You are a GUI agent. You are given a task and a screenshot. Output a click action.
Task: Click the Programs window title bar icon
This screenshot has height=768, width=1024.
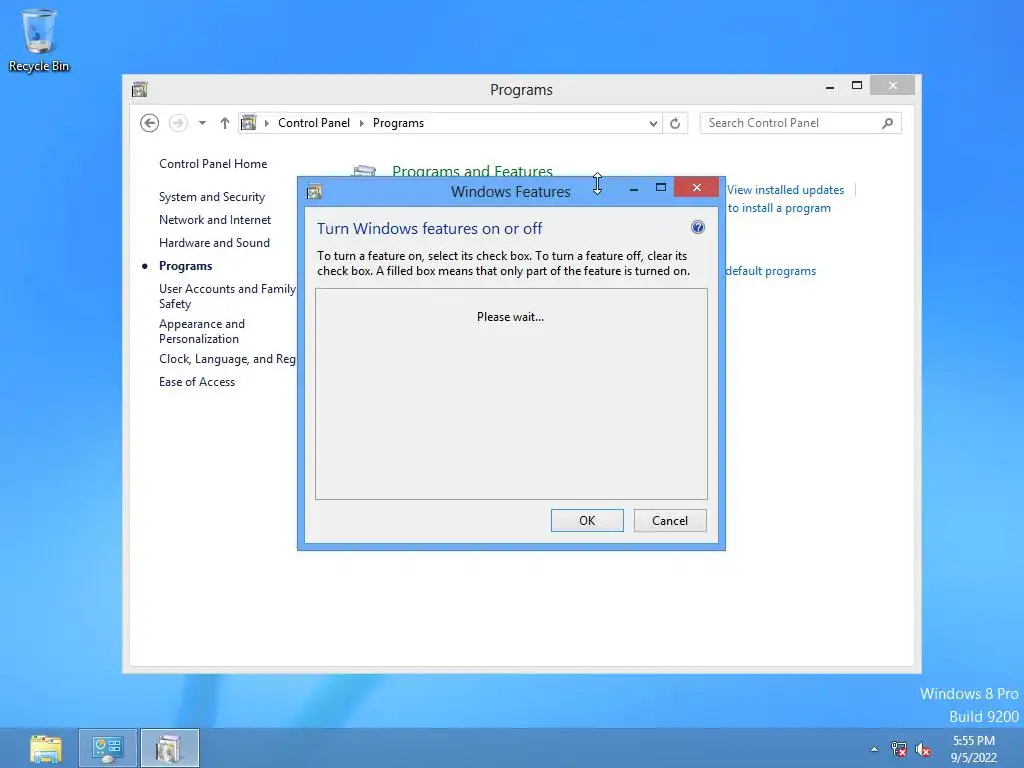[140, 89]
